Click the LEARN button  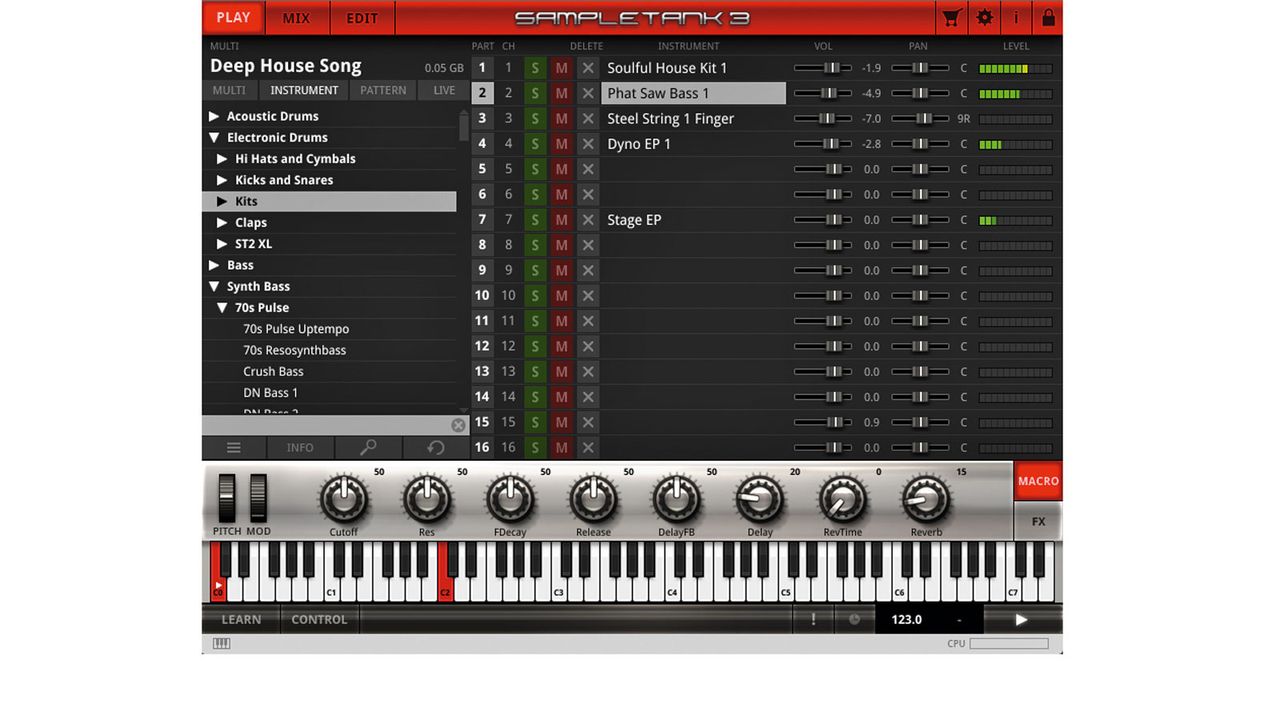(241, 620)
